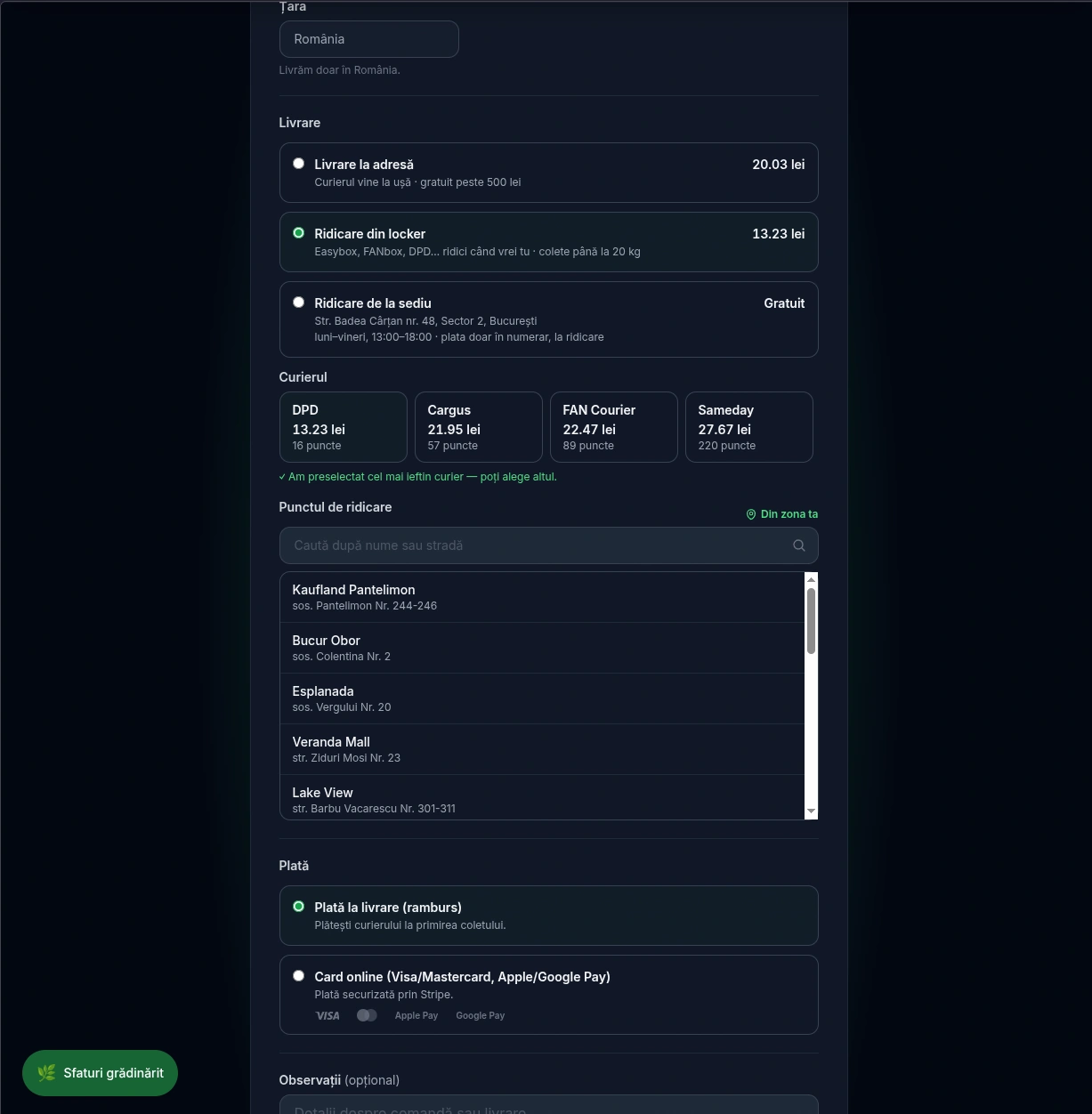
Task: Click the Mastercard logo under card payment
Action: tap(367, 1015)
